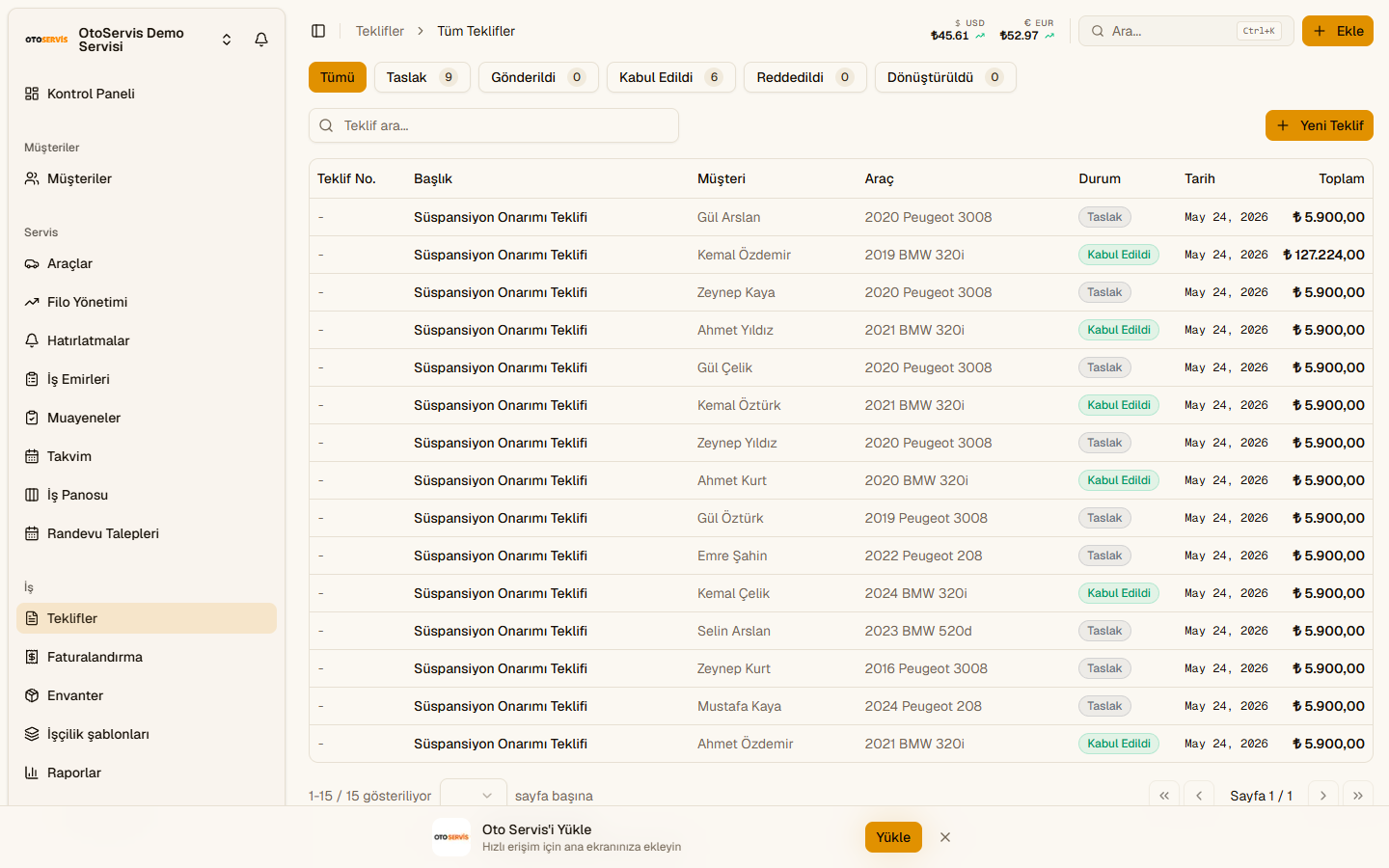Open the notifications bell
Screen dimensions: 1389x868
pyautogui.click(x=261, y=40)
